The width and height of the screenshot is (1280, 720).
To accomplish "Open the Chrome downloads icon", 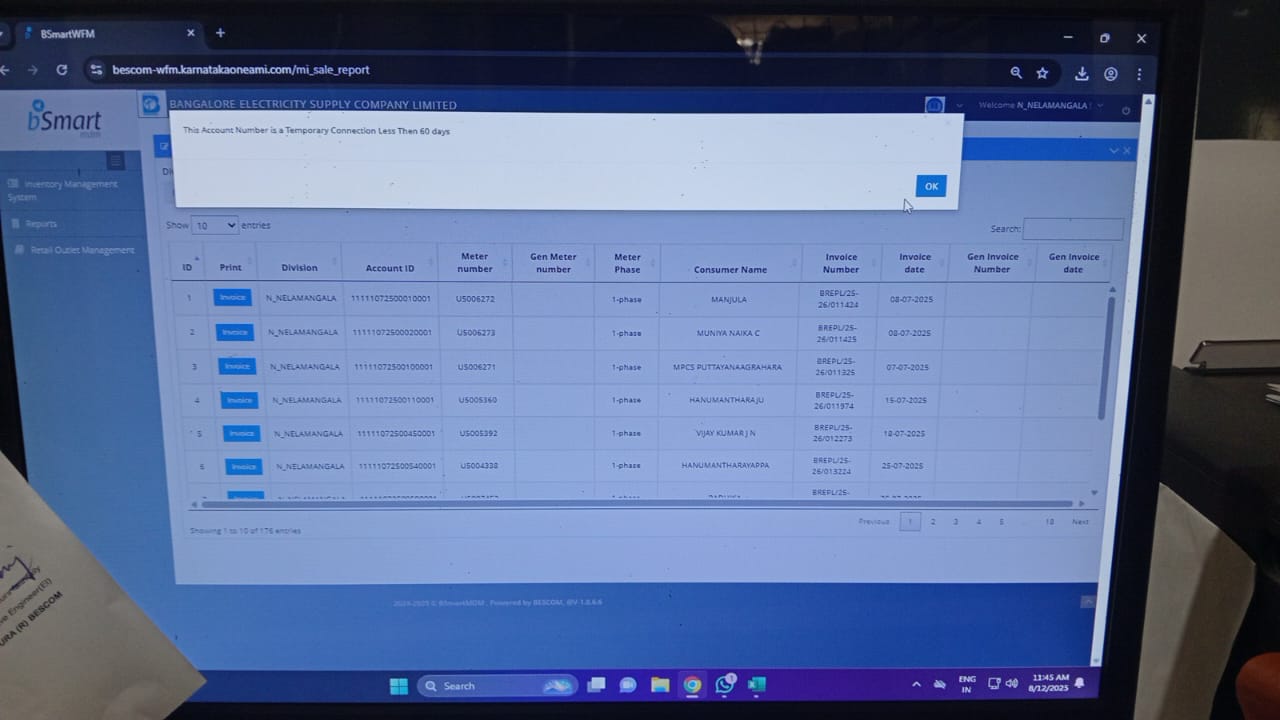I will [1082, 74].
